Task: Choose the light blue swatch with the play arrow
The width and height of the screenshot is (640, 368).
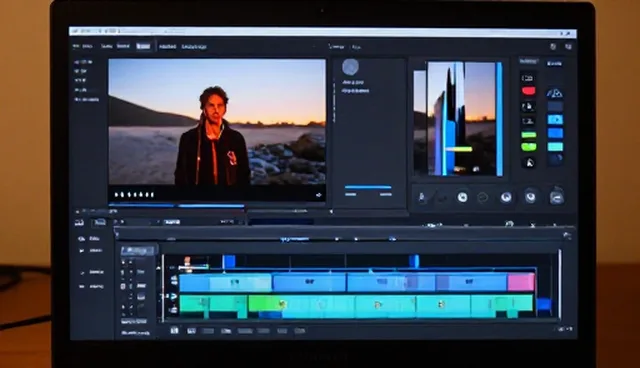Action: tap(555, 120)
